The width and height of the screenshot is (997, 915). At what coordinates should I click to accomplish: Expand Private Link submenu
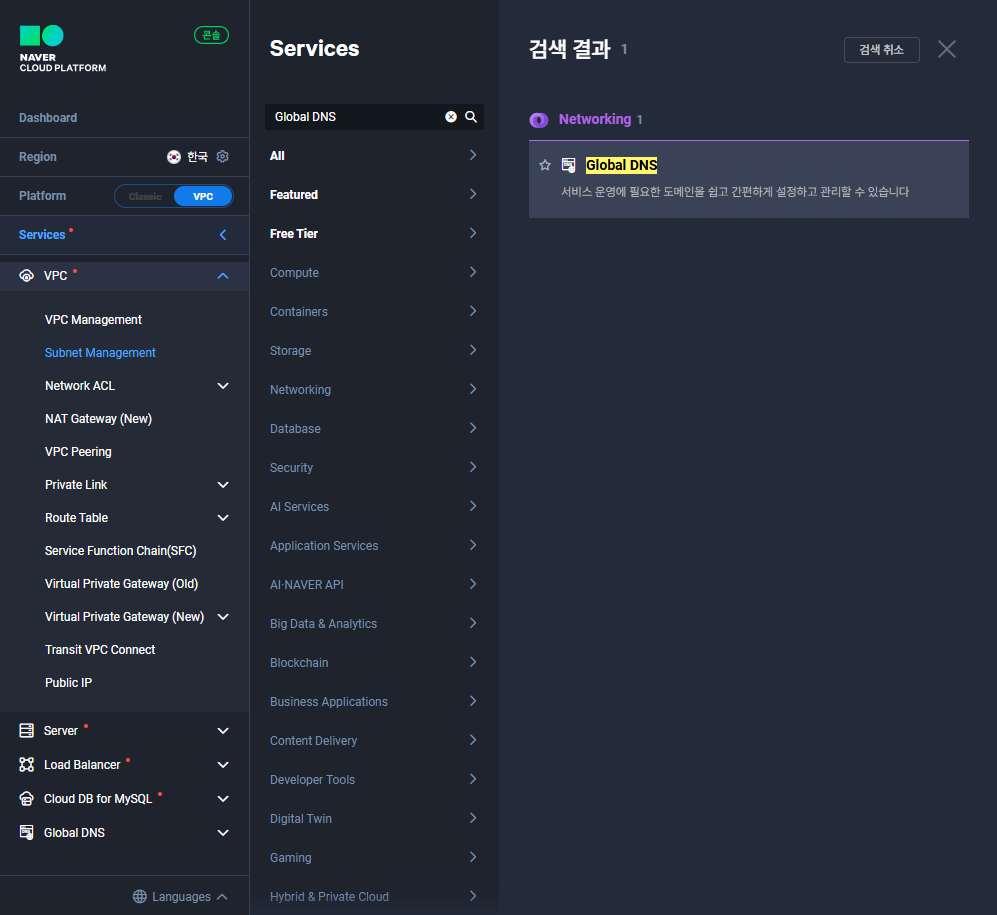[x=223, y=485]
